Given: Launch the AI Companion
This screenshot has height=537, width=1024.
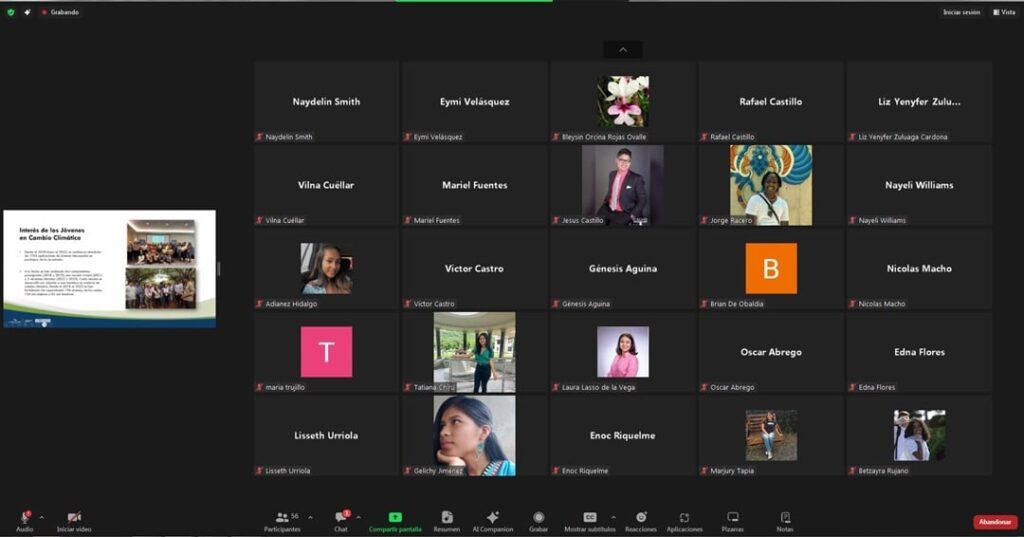Looking at the screenshot, I should tap(492, 518).
